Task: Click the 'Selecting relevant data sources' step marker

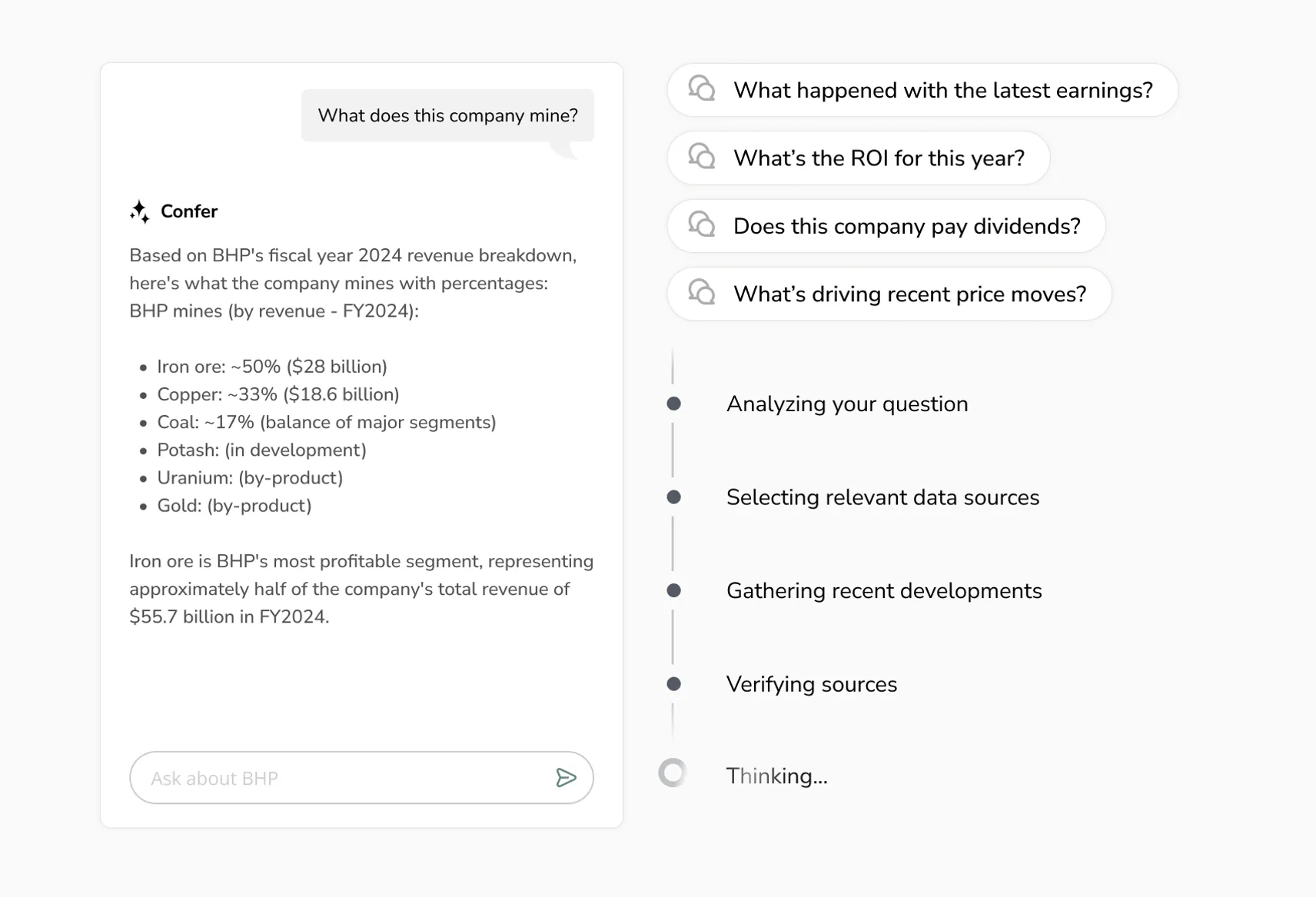Action: (673, 497)
